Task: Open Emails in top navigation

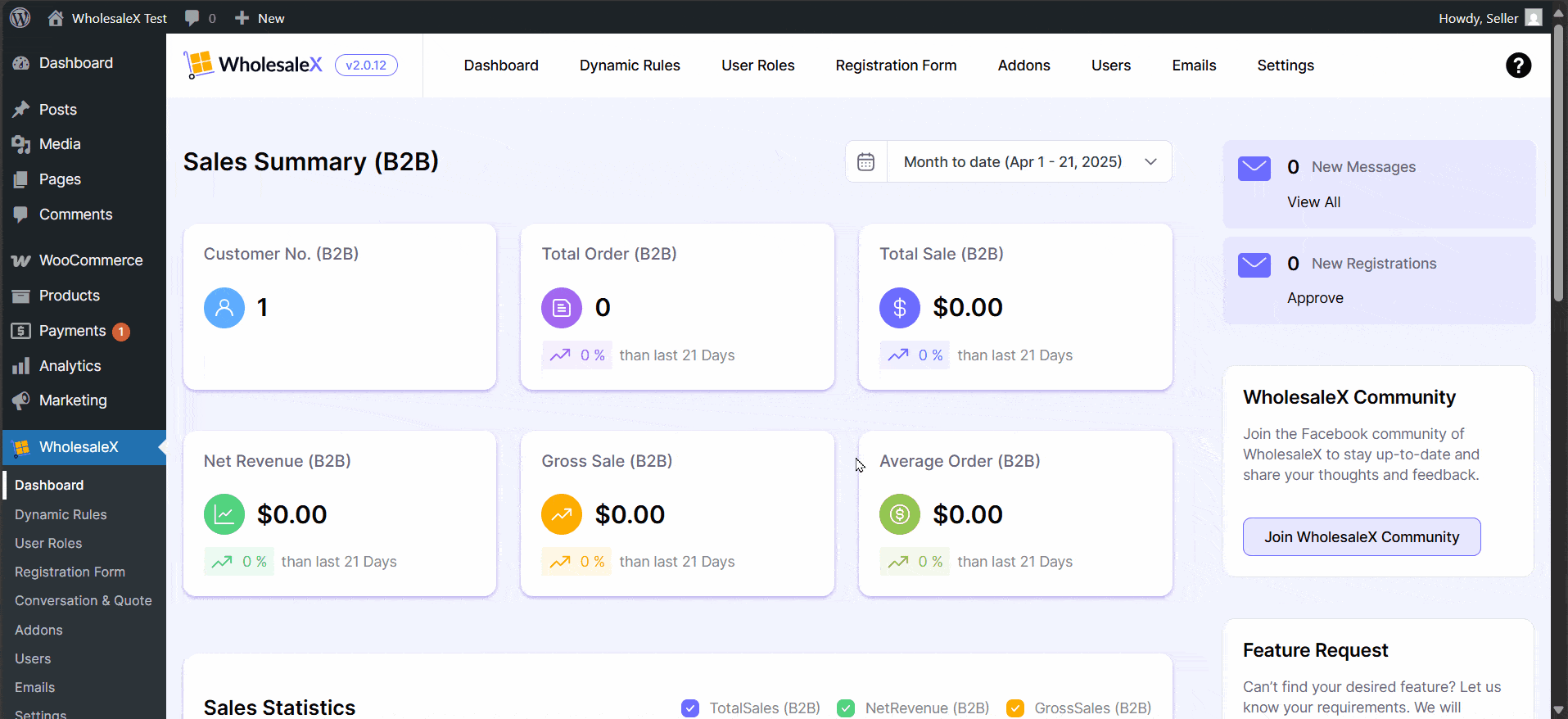Action: pyautogui.click(x=1194, y=66)
